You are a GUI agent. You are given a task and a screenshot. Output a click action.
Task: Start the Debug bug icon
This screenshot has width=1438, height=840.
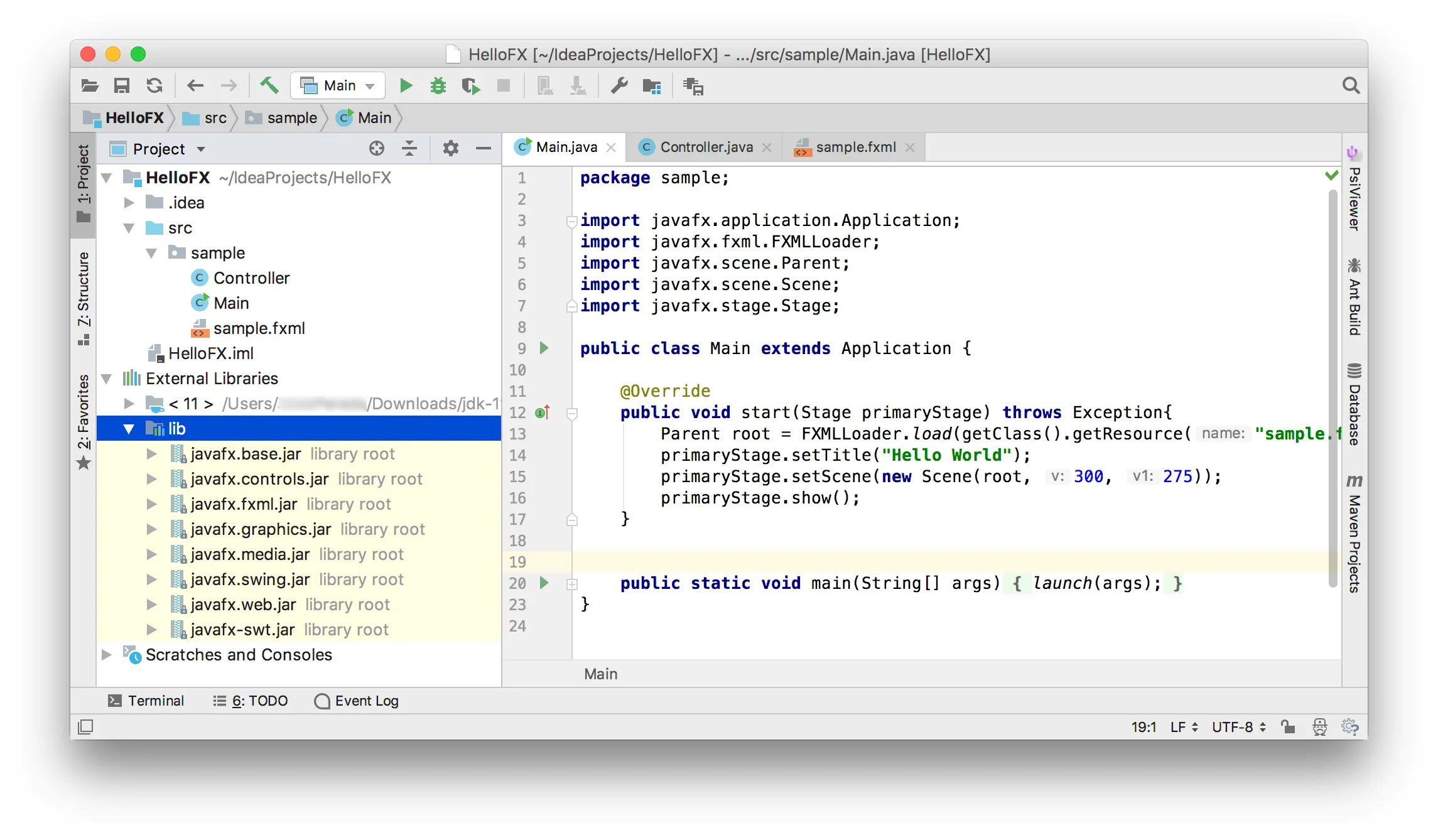point(438,85)
